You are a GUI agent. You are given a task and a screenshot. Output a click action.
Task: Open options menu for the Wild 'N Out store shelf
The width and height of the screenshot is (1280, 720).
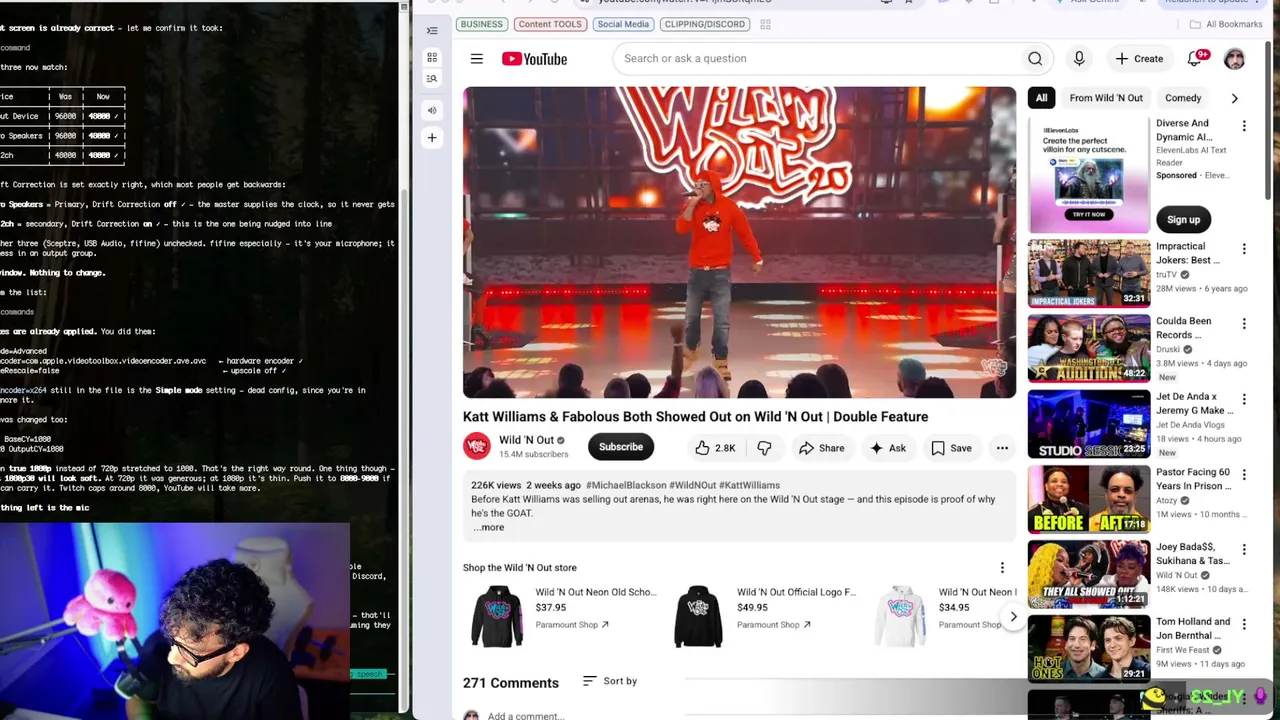(1002, 568)
